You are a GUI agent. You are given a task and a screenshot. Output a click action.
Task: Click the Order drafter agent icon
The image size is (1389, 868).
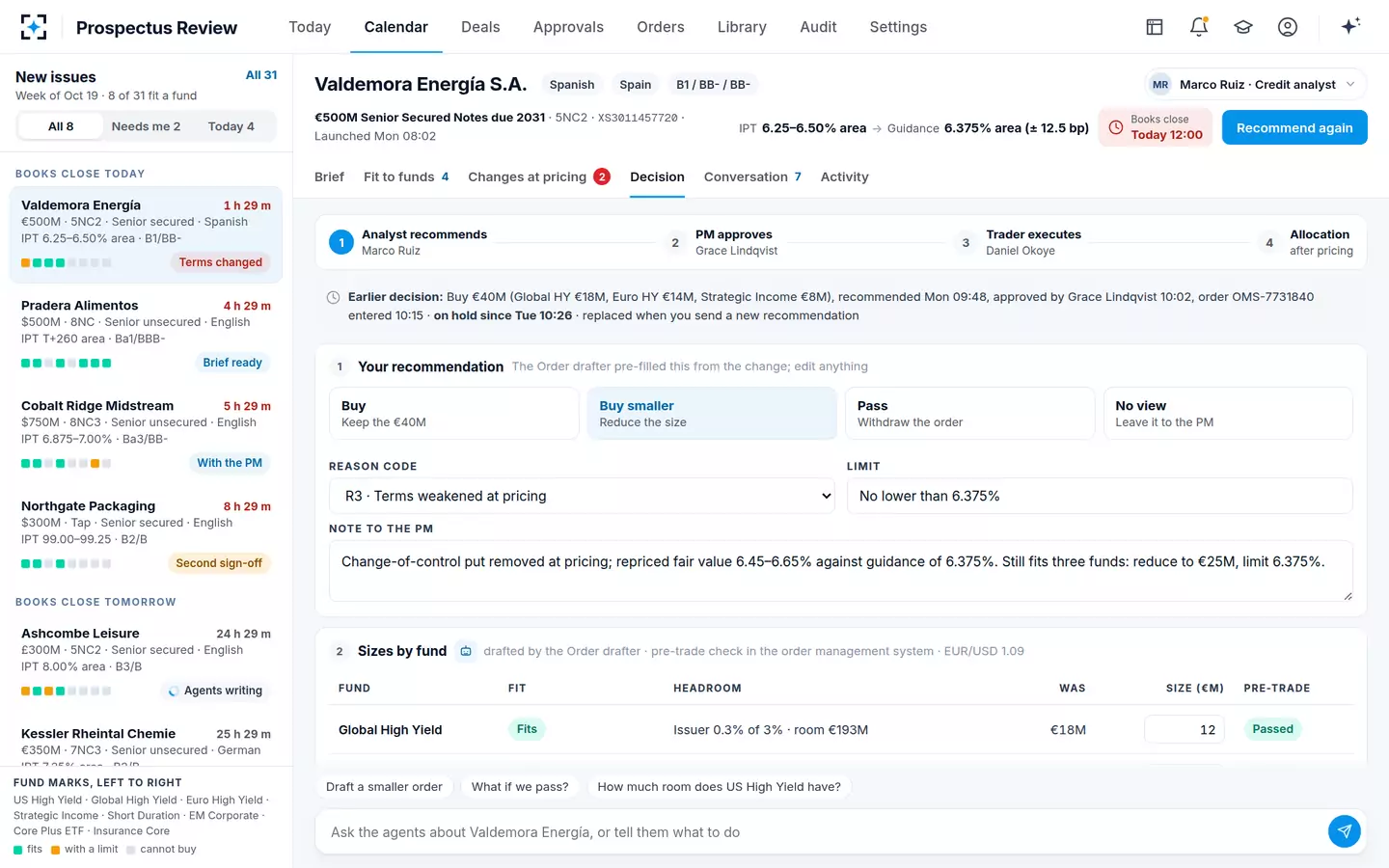point(466,651)
